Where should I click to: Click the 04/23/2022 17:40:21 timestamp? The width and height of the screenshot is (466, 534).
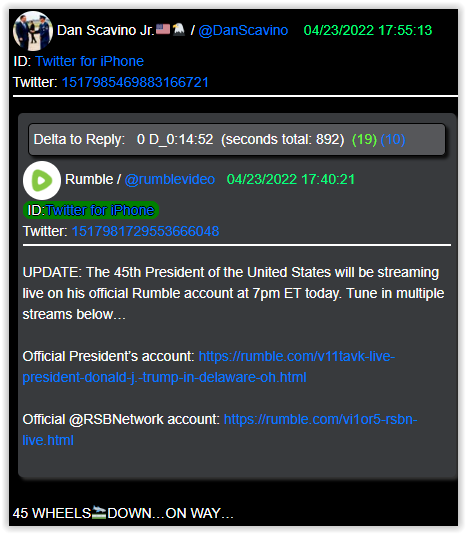click(291, 179)
